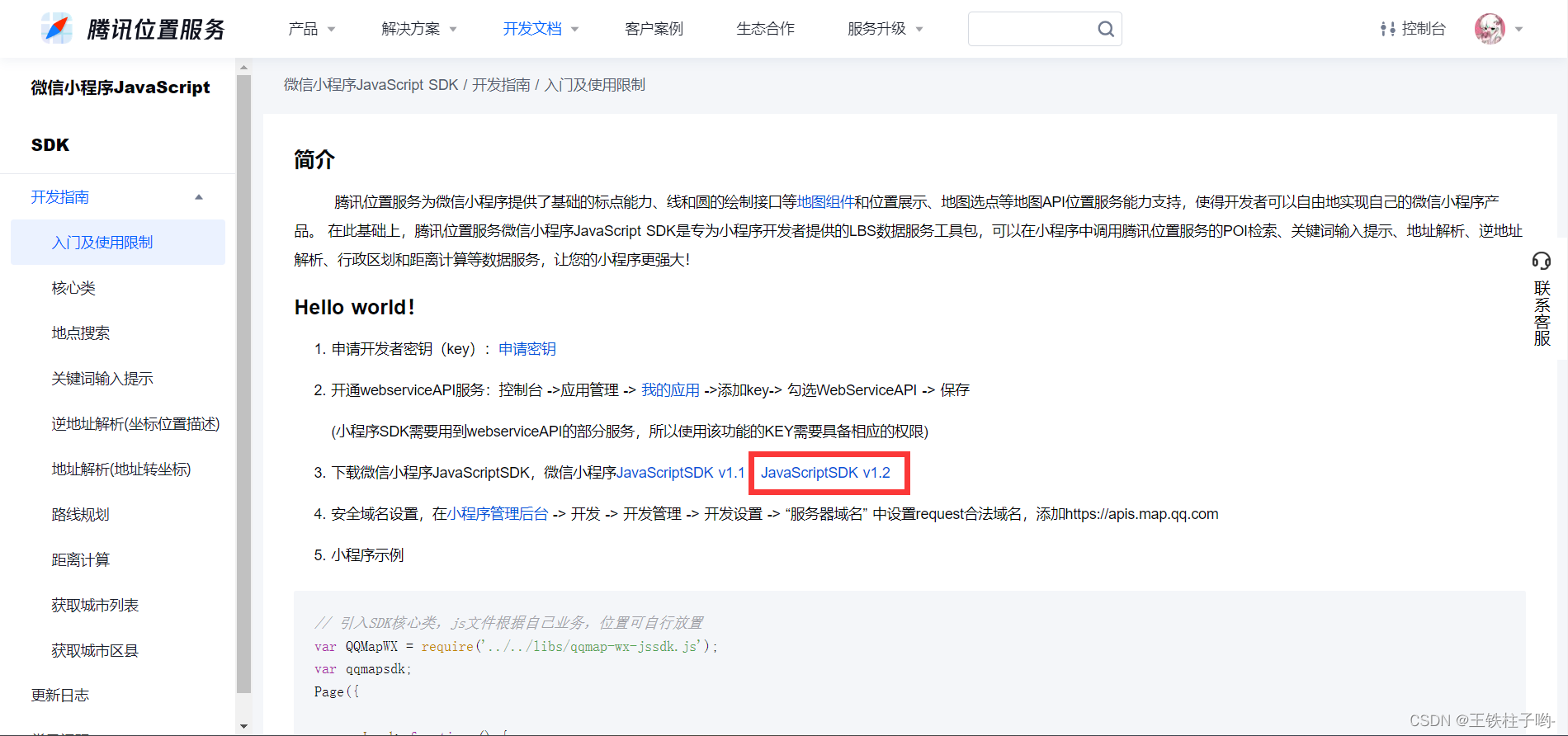The height and width of the screenshot is (736, 1568).
Task: Click breadcrumb 微信小程序JavaScript SDK
Action: pyautogui.click(x=371, y=85)
